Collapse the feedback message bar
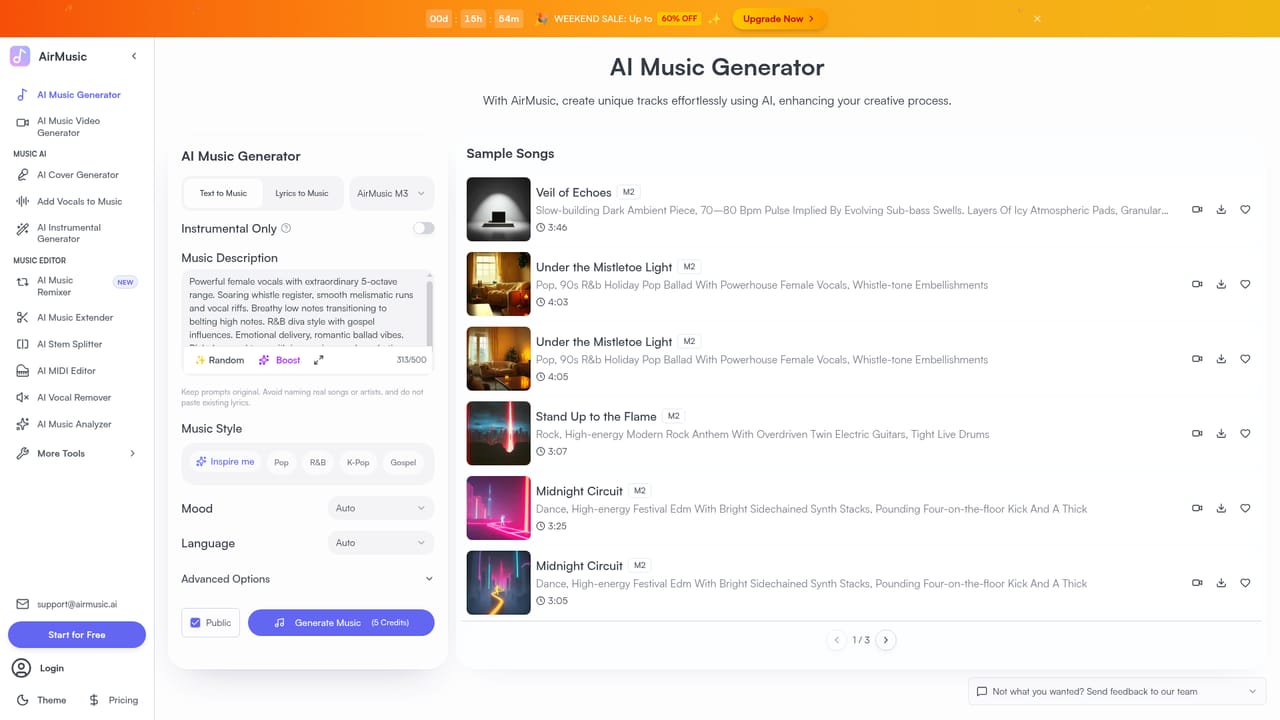The height and width of the screenshot is (720, 1280). pos(1253,691)
